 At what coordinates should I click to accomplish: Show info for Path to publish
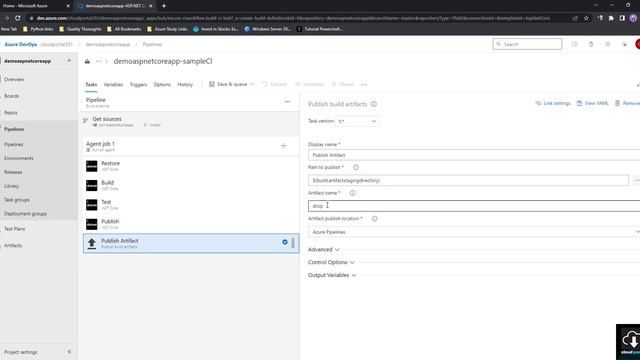(x=356, y=167)
